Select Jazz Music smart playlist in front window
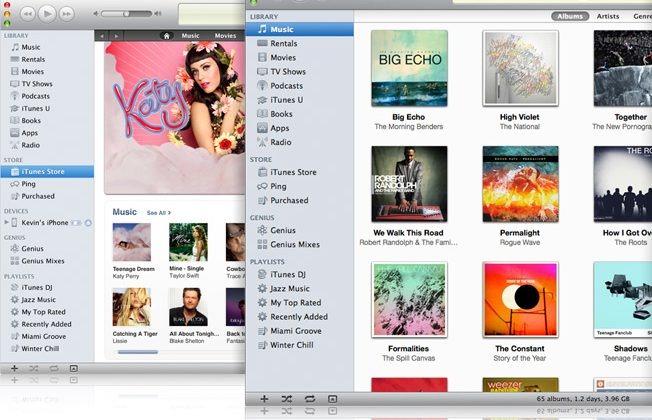The image size is (652, 420). [299, 289]
